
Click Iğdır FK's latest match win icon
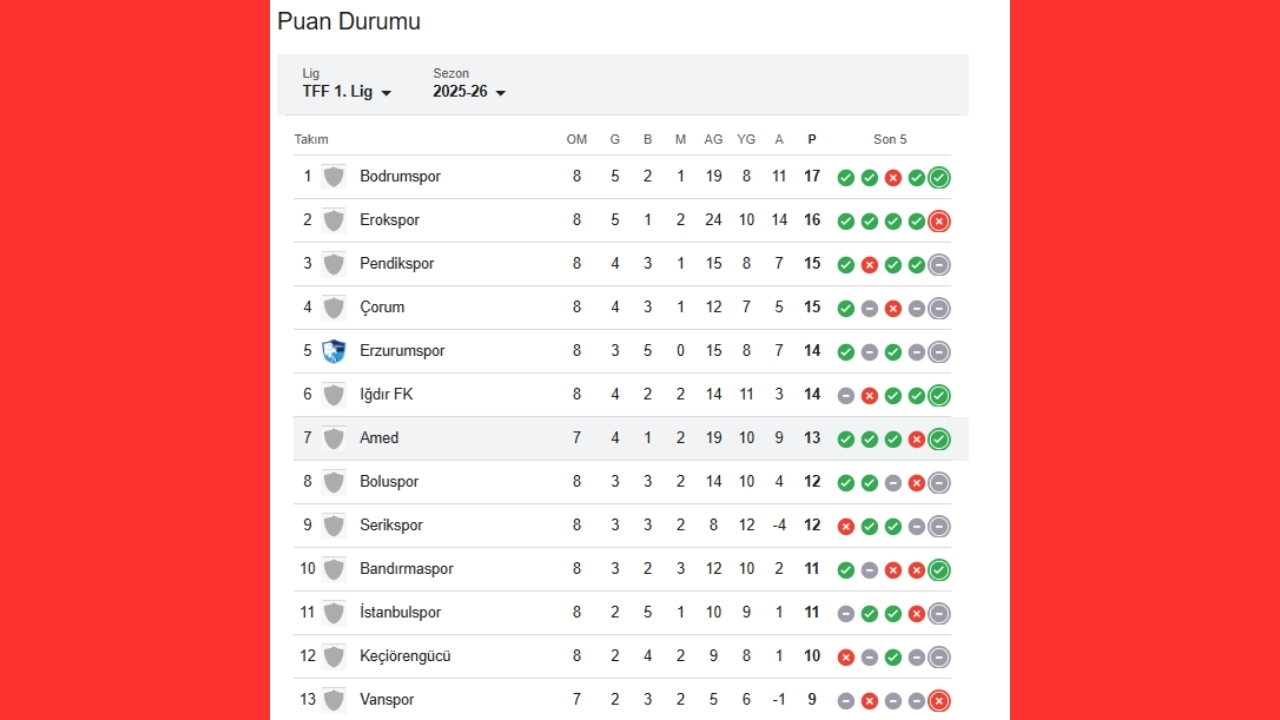(x=939, y=396)
